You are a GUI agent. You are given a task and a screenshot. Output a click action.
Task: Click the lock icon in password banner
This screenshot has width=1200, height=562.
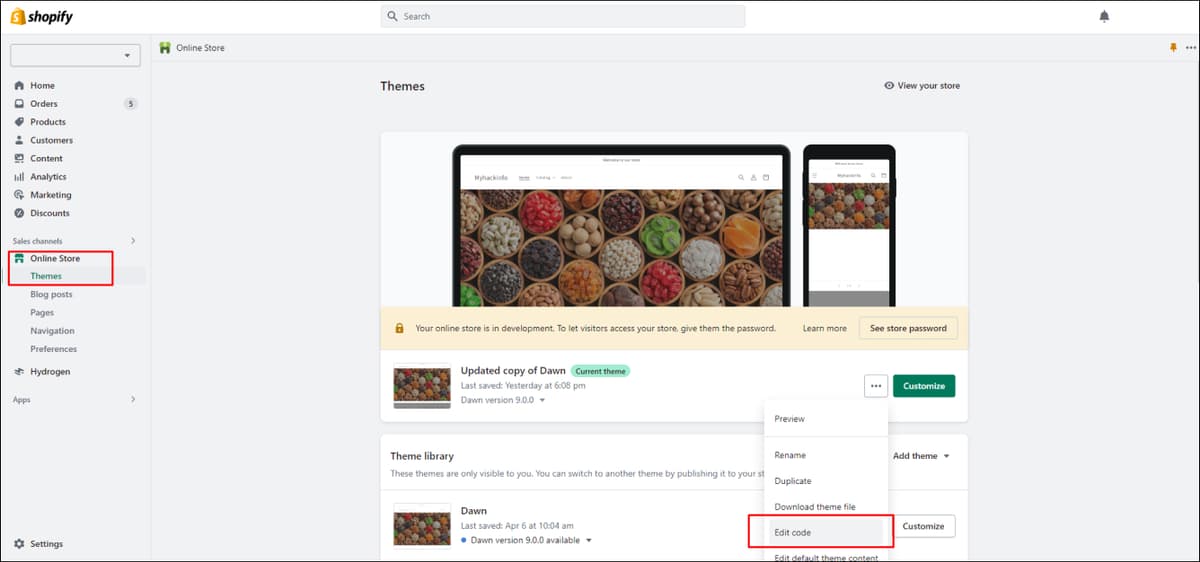coord(399,328)
